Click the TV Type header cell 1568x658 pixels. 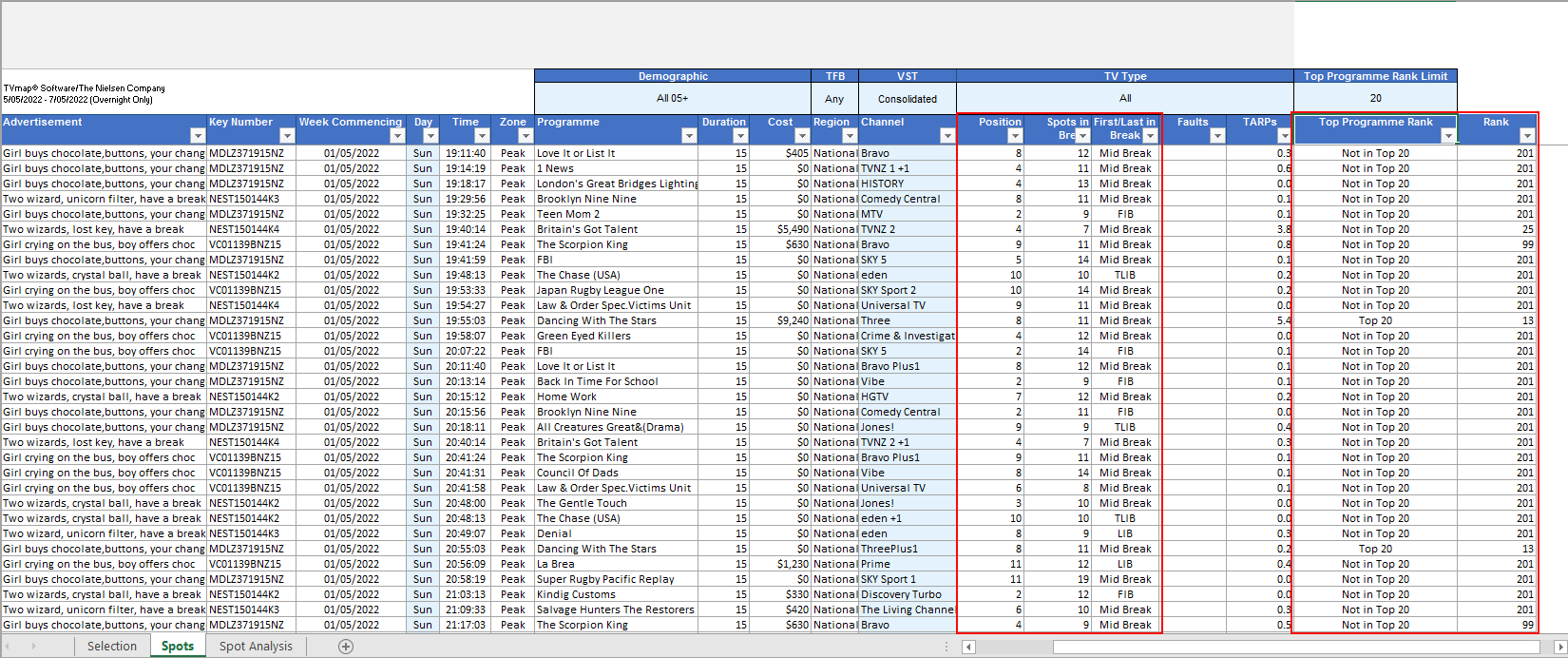click(x=1125, y=76)
